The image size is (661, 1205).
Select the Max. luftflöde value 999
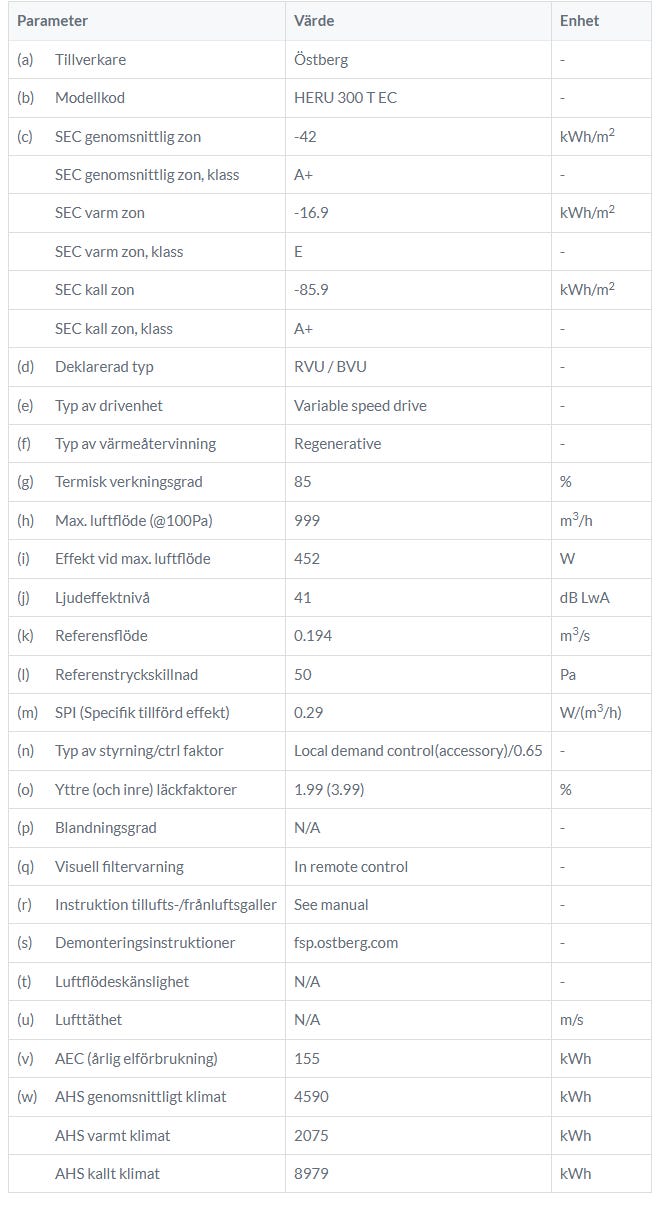point(306,521)
